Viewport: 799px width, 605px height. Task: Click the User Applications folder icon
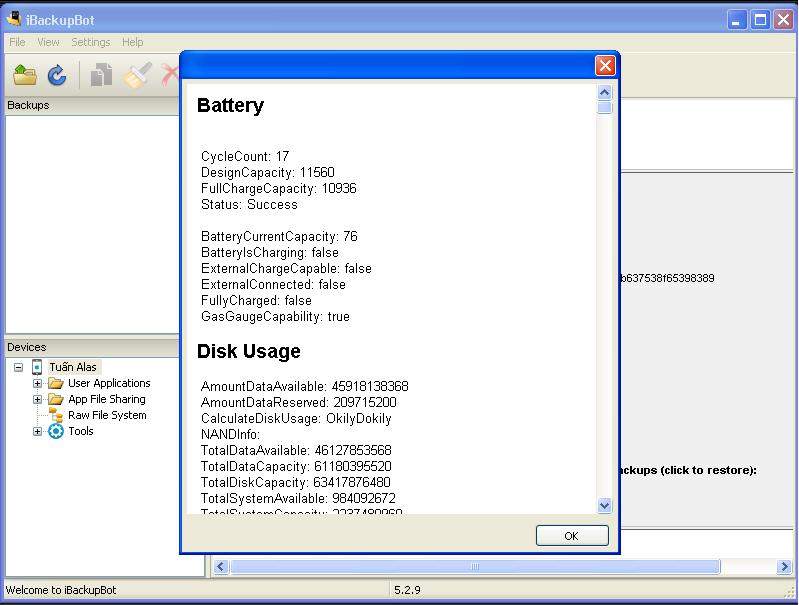[x=56, y=383]
